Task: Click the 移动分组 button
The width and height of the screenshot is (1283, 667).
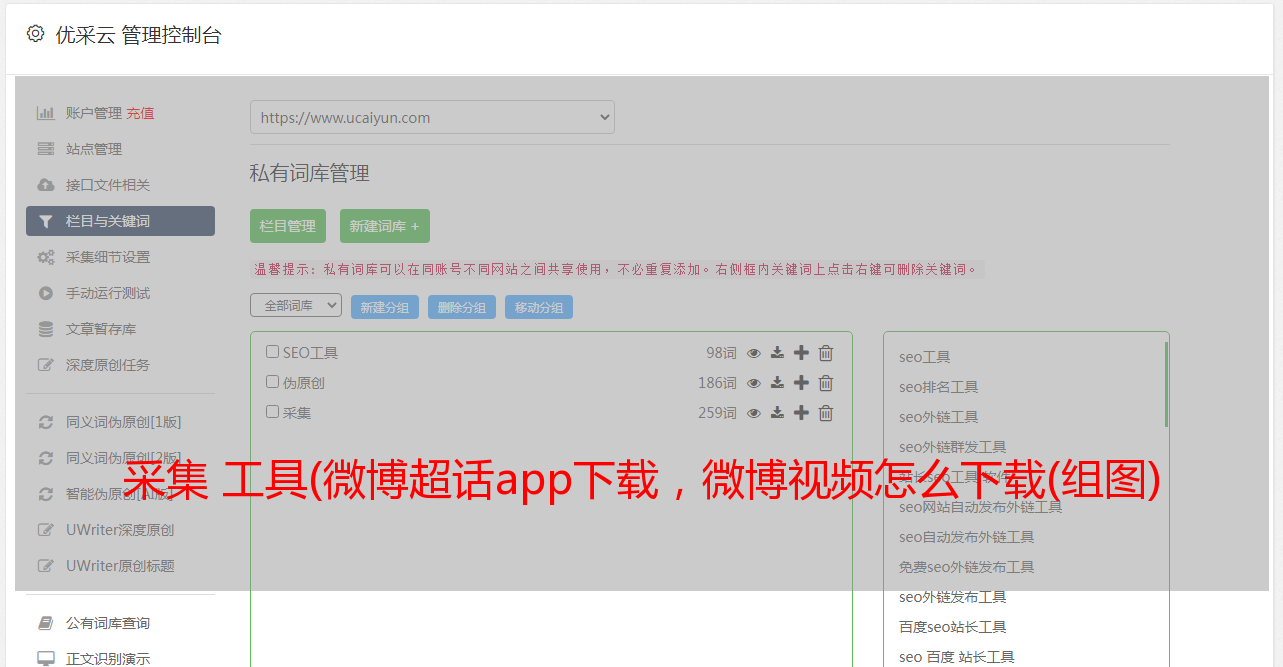Action: [x=539, y=308]
